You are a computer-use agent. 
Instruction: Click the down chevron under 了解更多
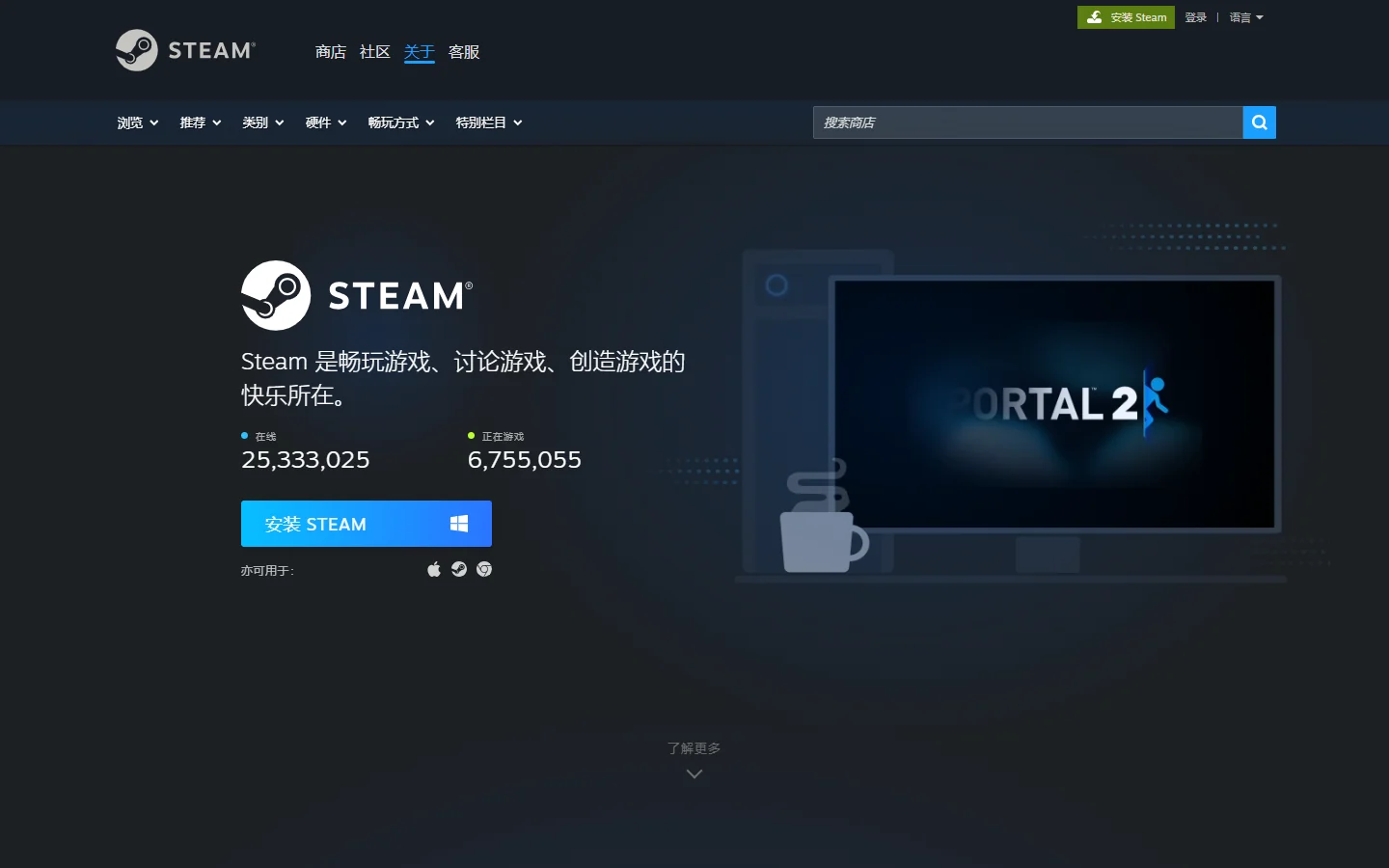(x=694, y=773)
